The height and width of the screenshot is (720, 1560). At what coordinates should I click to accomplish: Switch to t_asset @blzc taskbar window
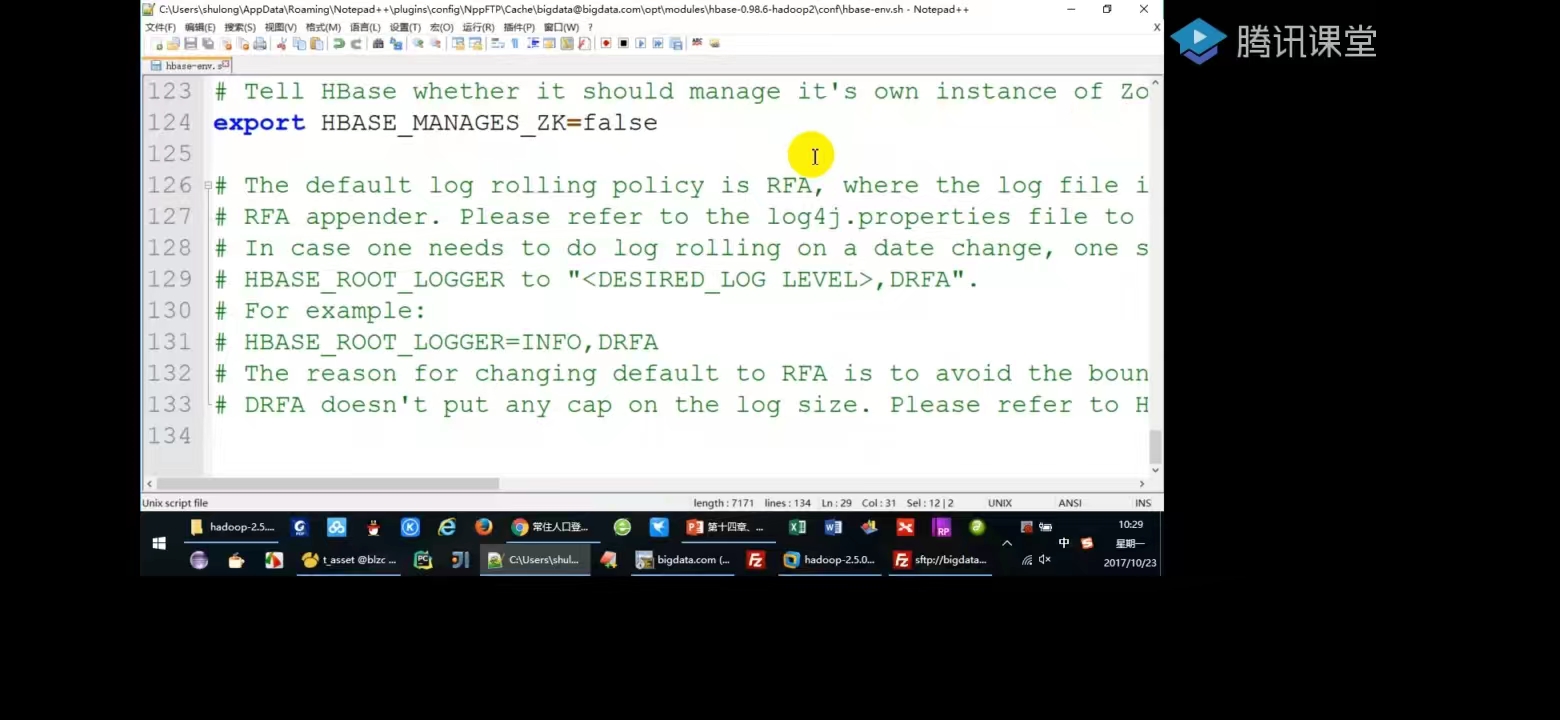pos(349,560)
